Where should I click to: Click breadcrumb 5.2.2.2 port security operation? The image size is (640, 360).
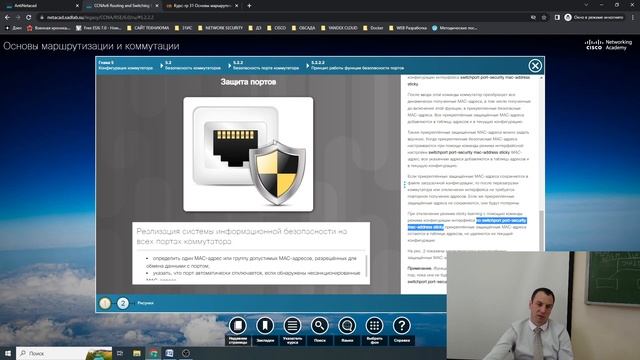click(x=358, y=65)
